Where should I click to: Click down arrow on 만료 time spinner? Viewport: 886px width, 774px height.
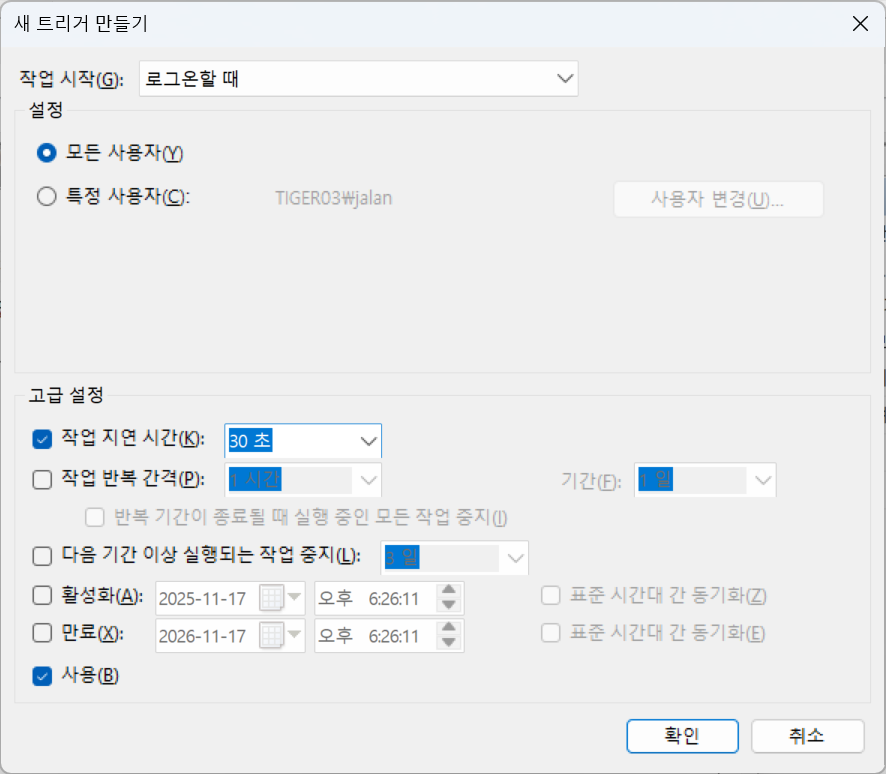(449, 641)
